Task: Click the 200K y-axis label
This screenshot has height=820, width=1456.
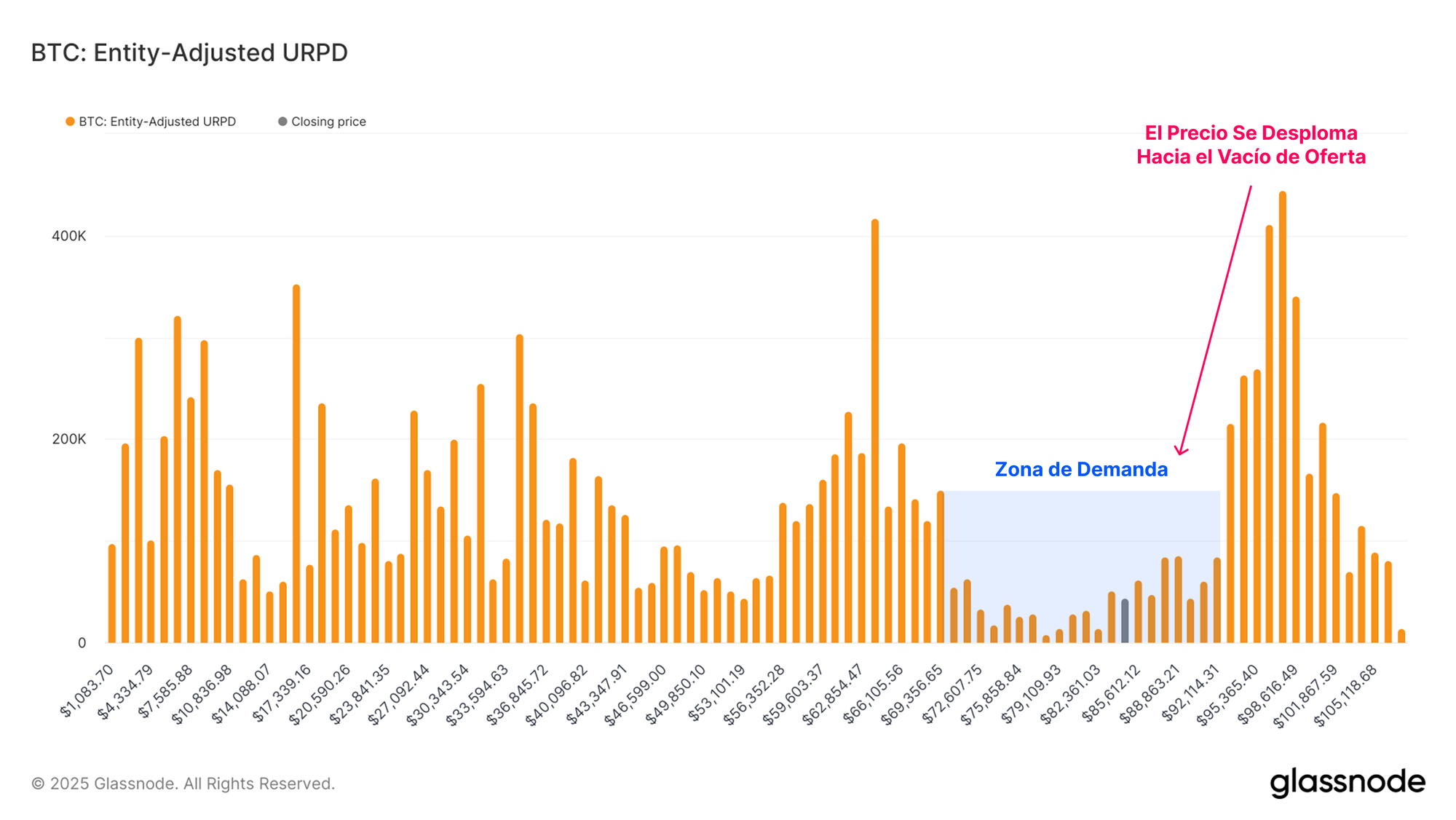Action: (x=68, y=439)
